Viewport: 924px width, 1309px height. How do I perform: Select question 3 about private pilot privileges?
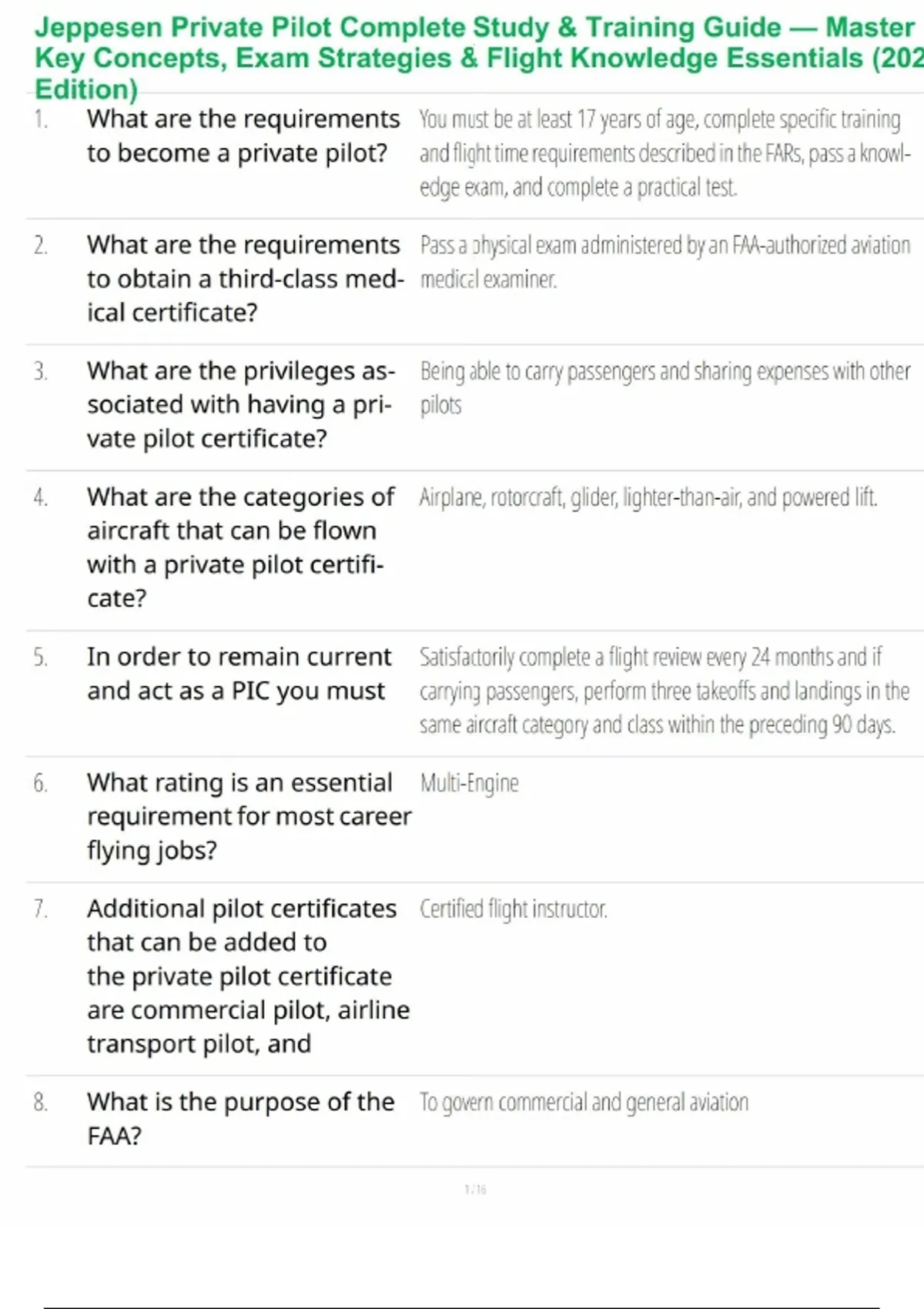pos(241,405)
